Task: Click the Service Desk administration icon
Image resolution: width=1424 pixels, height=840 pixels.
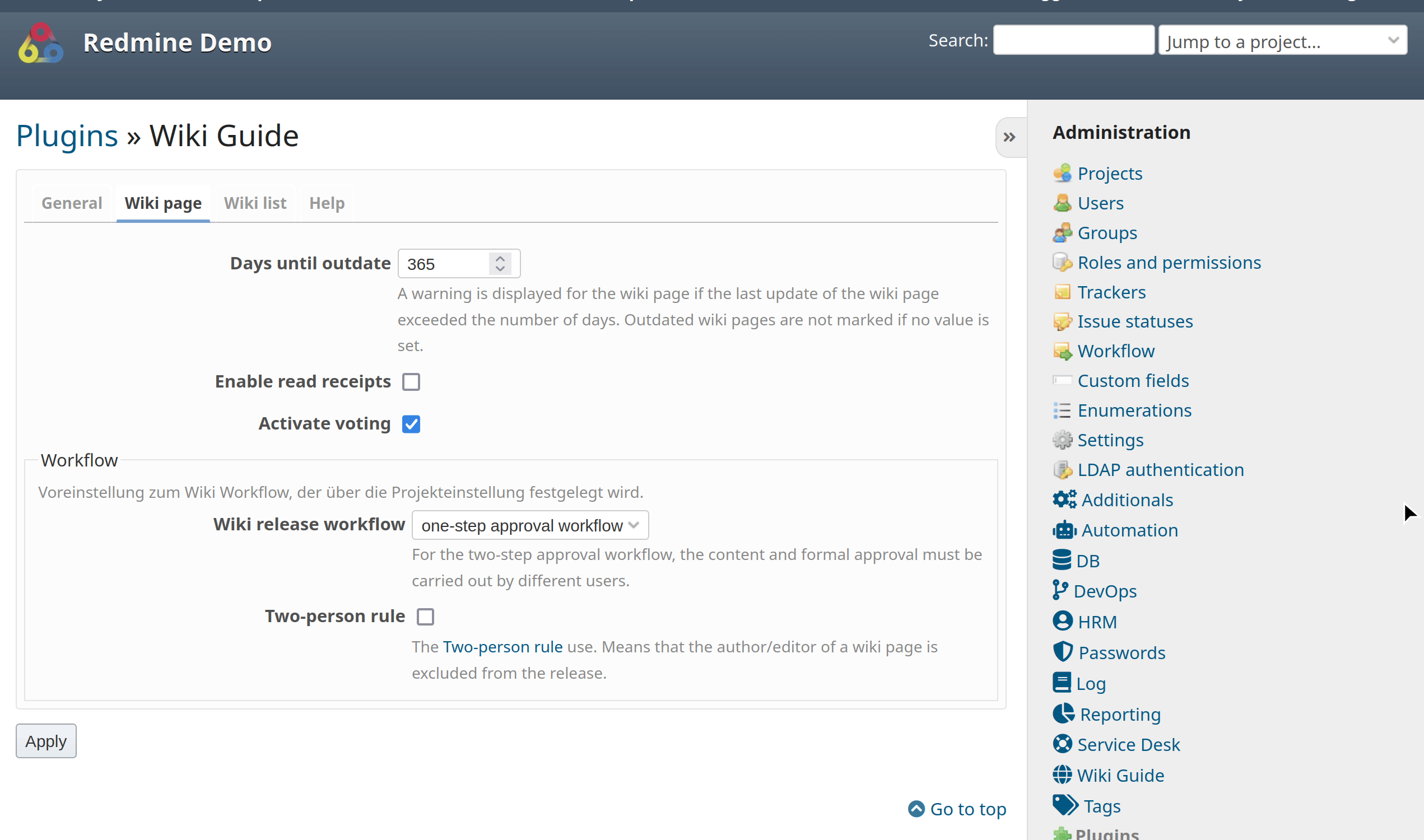Action: (x=1062, y=744)
